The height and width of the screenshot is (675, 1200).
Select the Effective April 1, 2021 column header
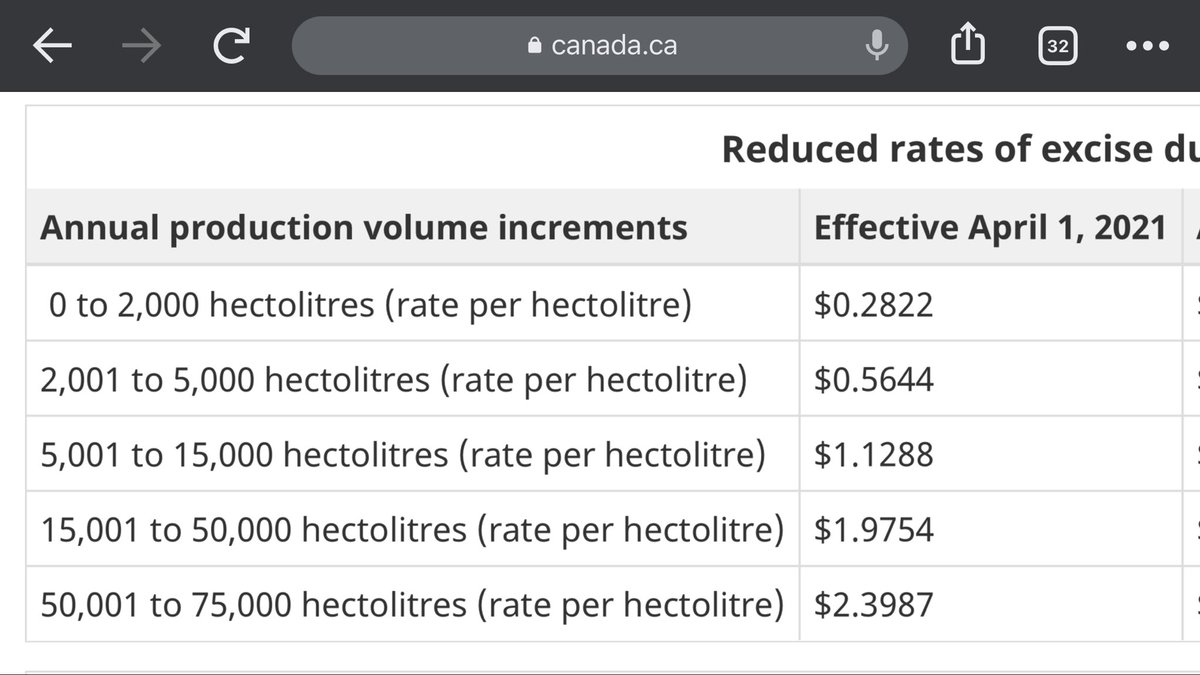990,227
